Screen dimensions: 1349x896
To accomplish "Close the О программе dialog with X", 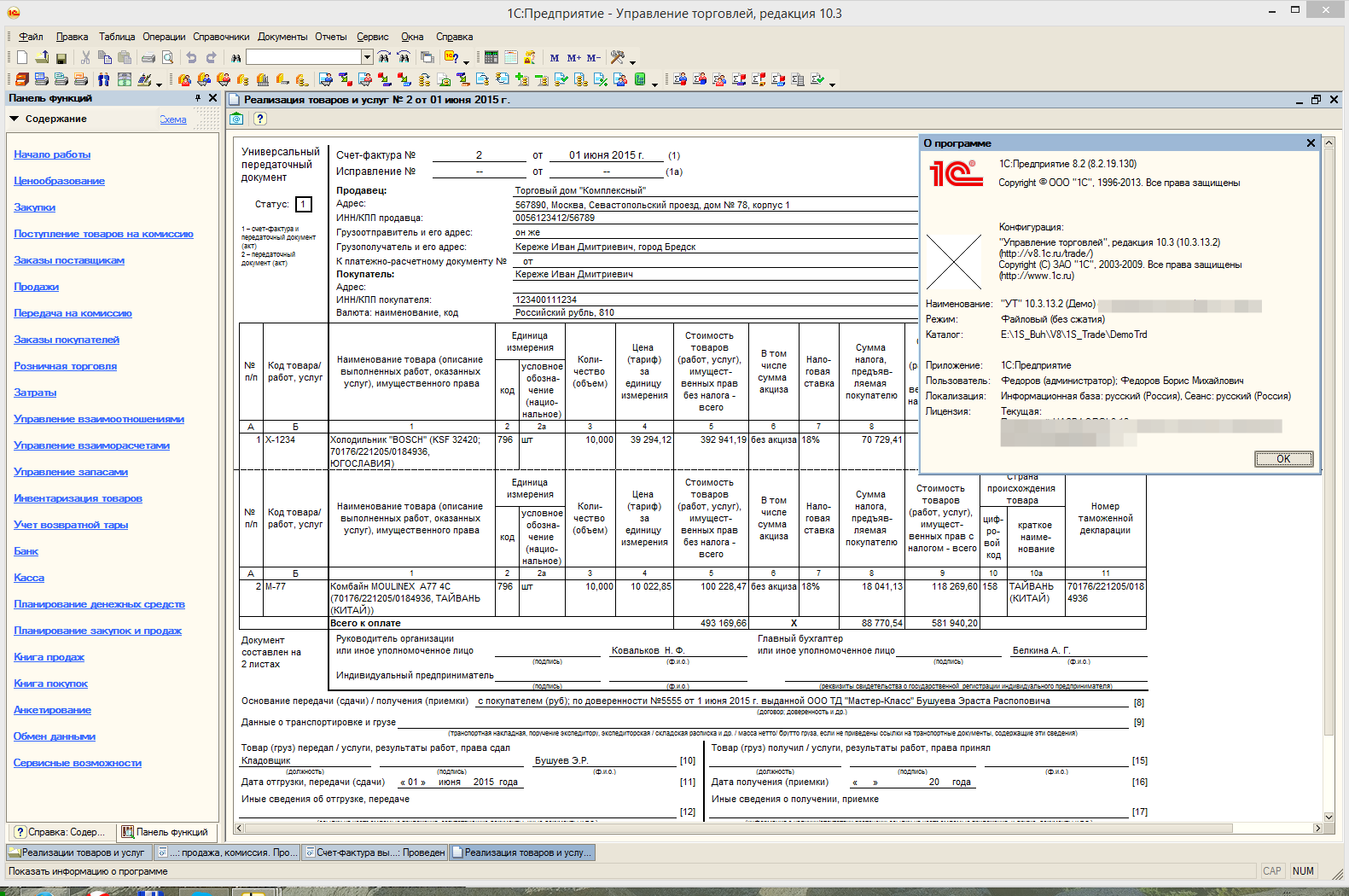I will tap(1311, 143).
